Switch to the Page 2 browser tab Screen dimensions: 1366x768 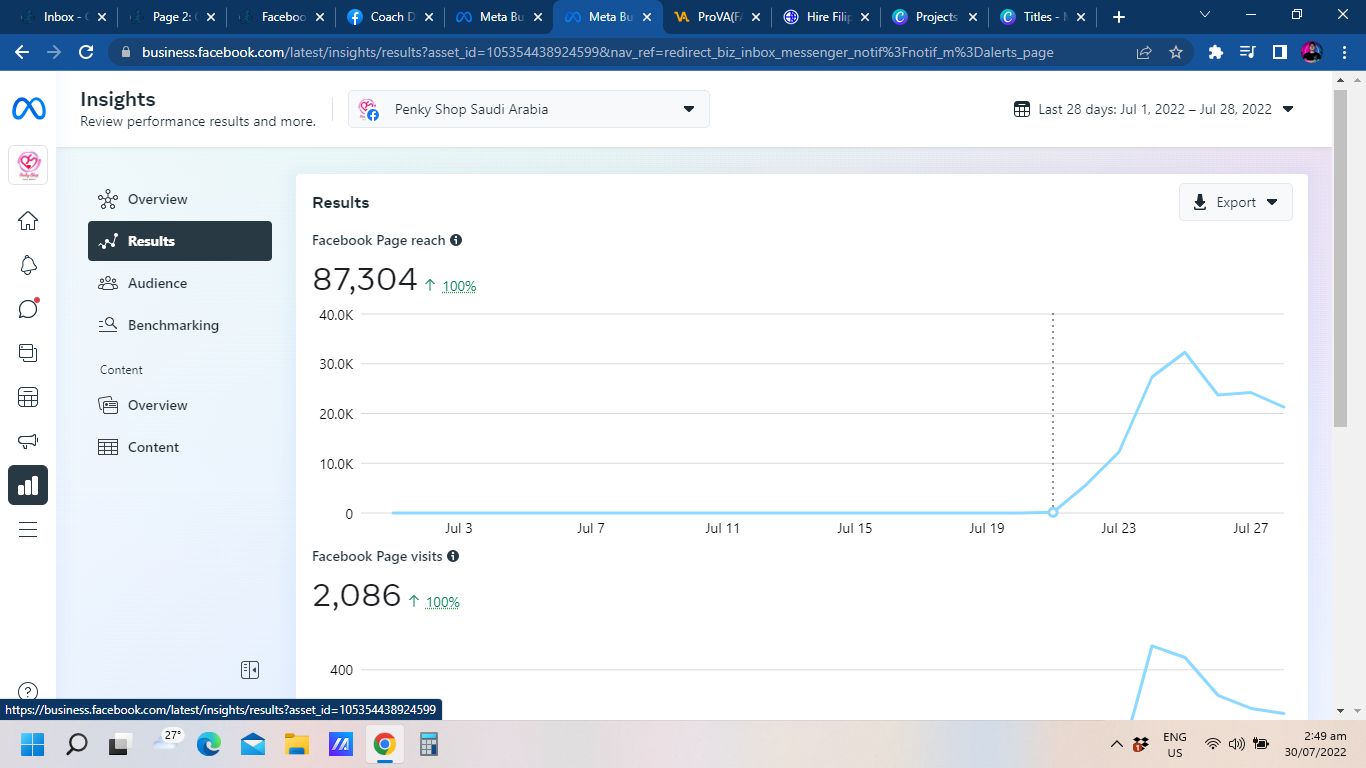[x=172, y=17]
